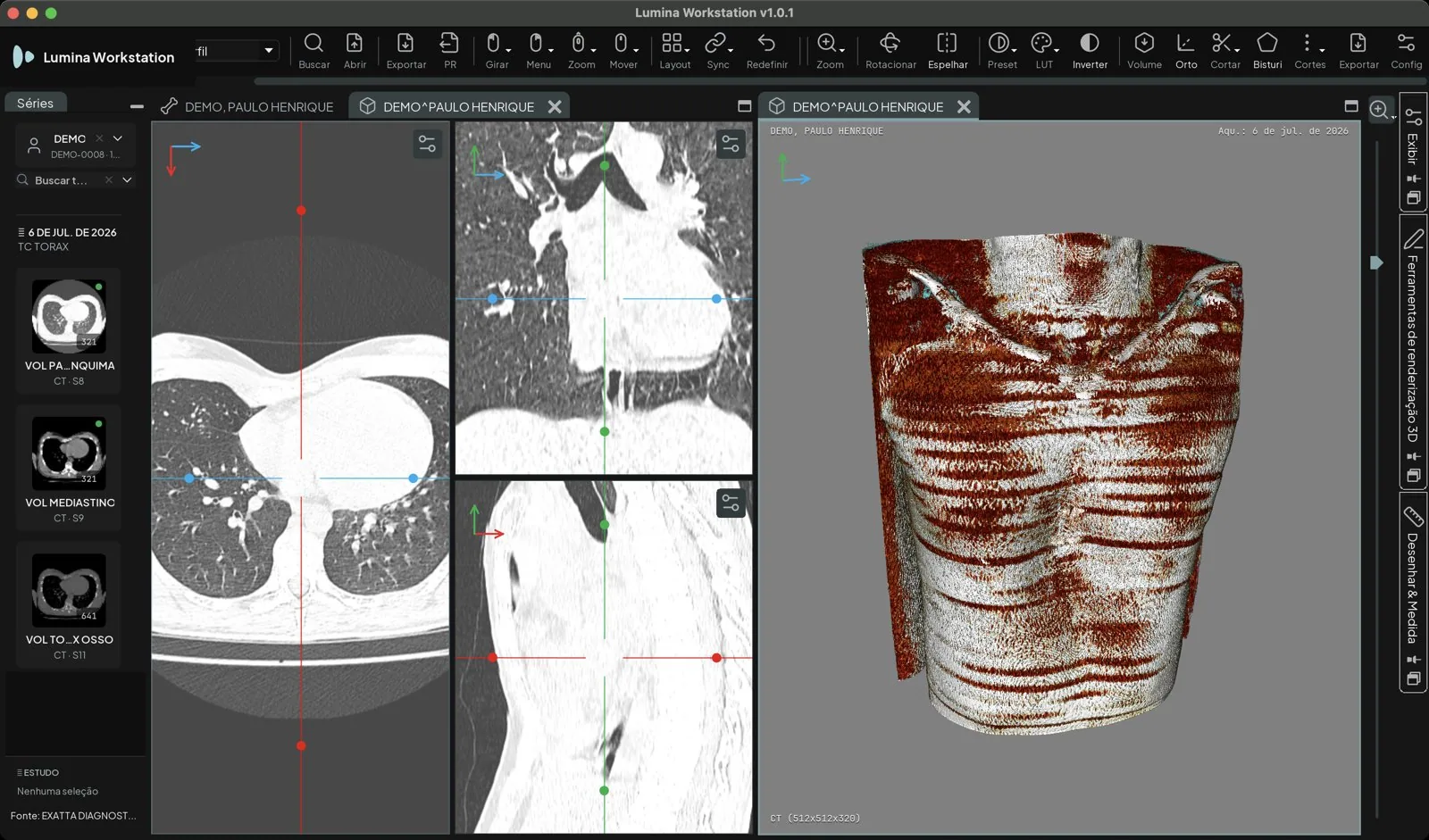The image size is (1429, 840).
Task: Open Config settings
Action: point(1406,51)
